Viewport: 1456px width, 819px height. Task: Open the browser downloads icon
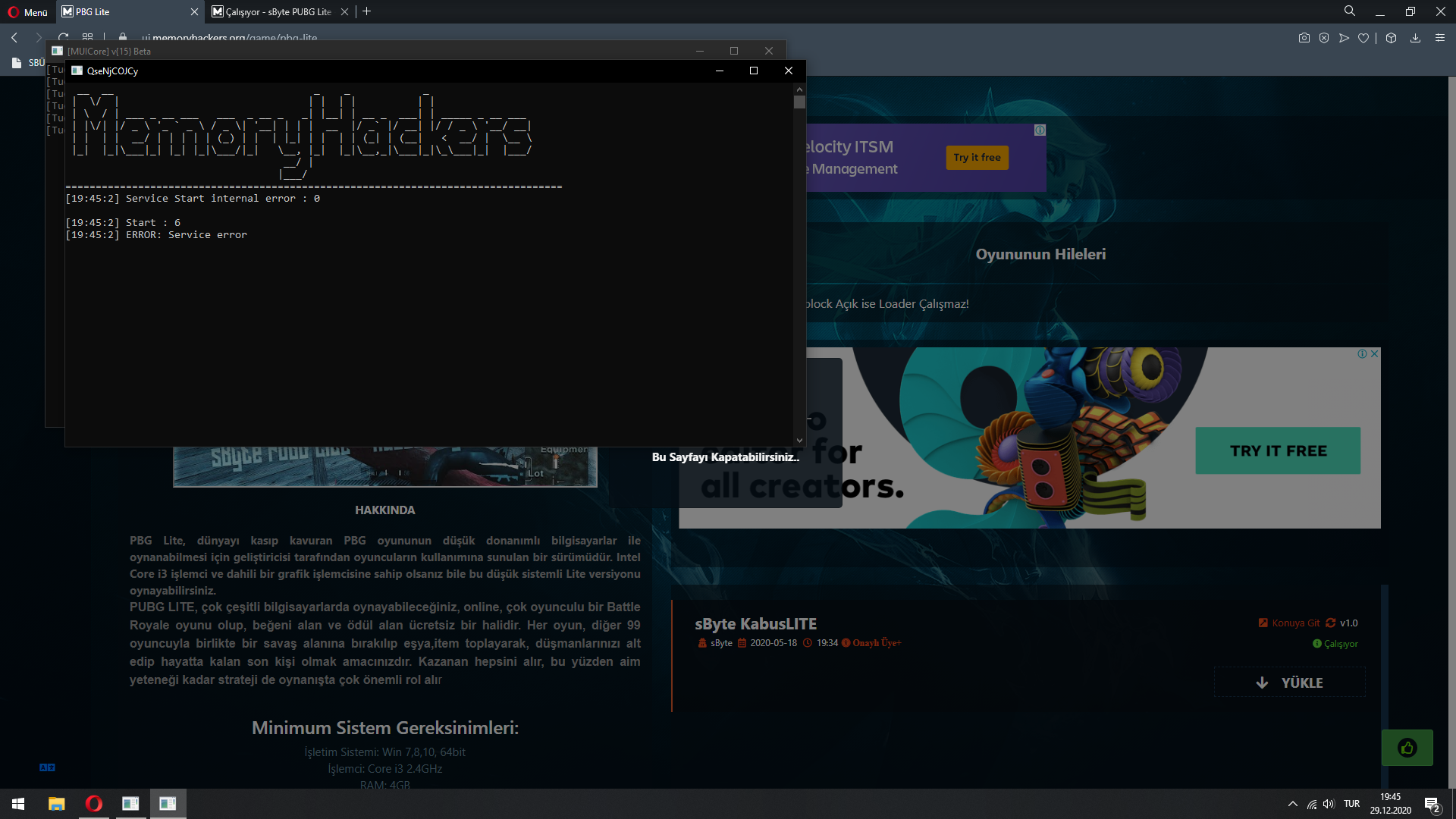click(1415, 38)
